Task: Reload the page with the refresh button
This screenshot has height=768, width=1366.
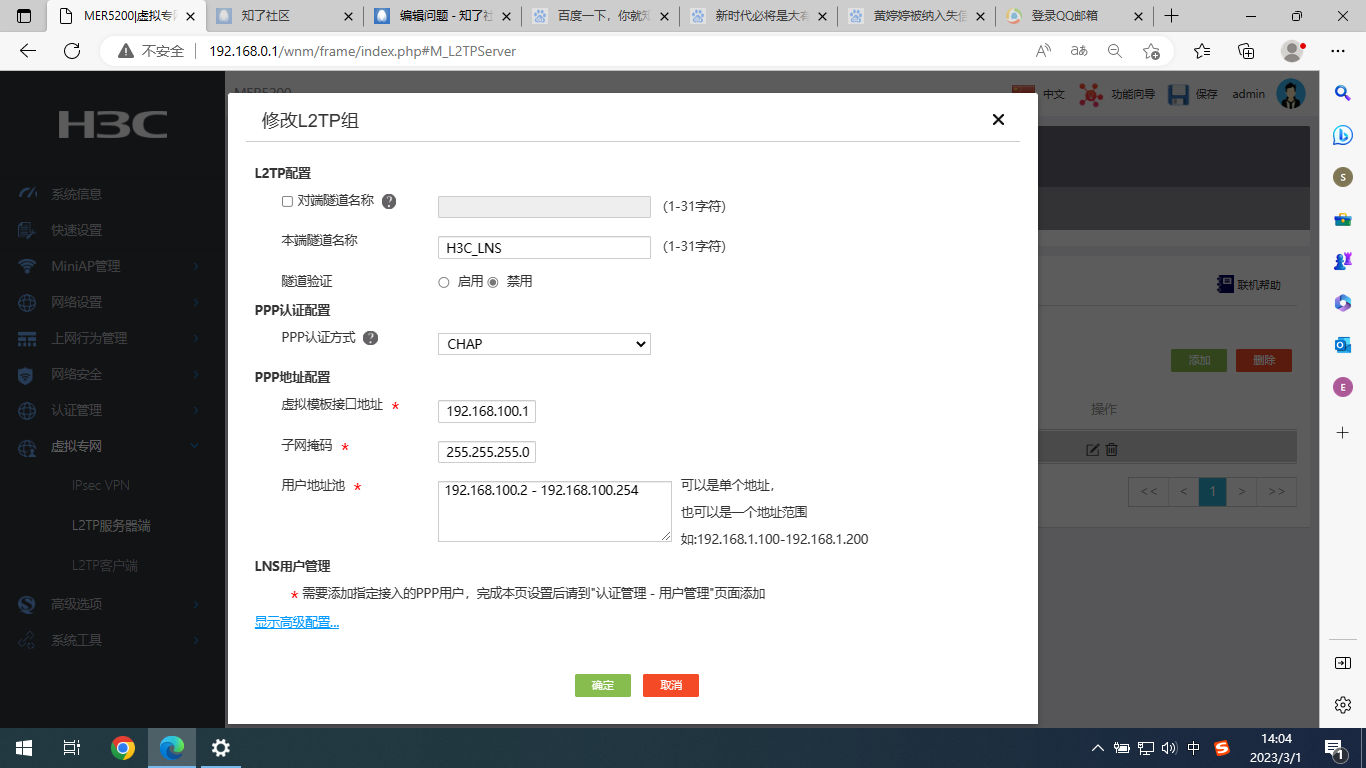Action: [x=71, y=51]
